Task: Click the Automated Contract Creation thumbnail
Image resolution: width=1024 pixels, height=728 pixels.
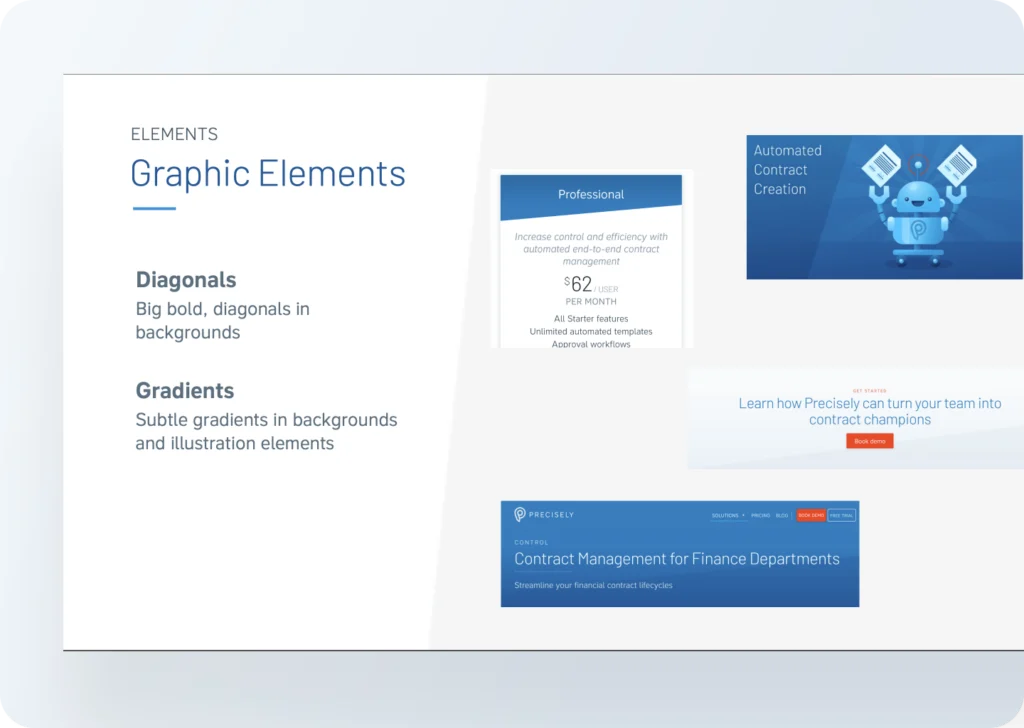Action: [884, 207]
